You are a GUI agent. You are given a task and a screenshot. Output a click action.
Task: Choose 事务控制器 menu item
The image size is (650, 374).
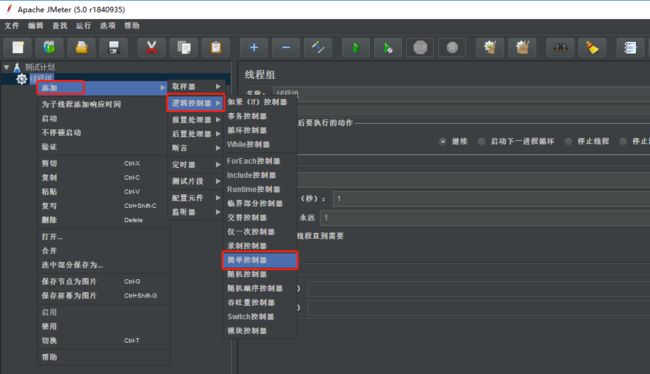tap(260, 116)
